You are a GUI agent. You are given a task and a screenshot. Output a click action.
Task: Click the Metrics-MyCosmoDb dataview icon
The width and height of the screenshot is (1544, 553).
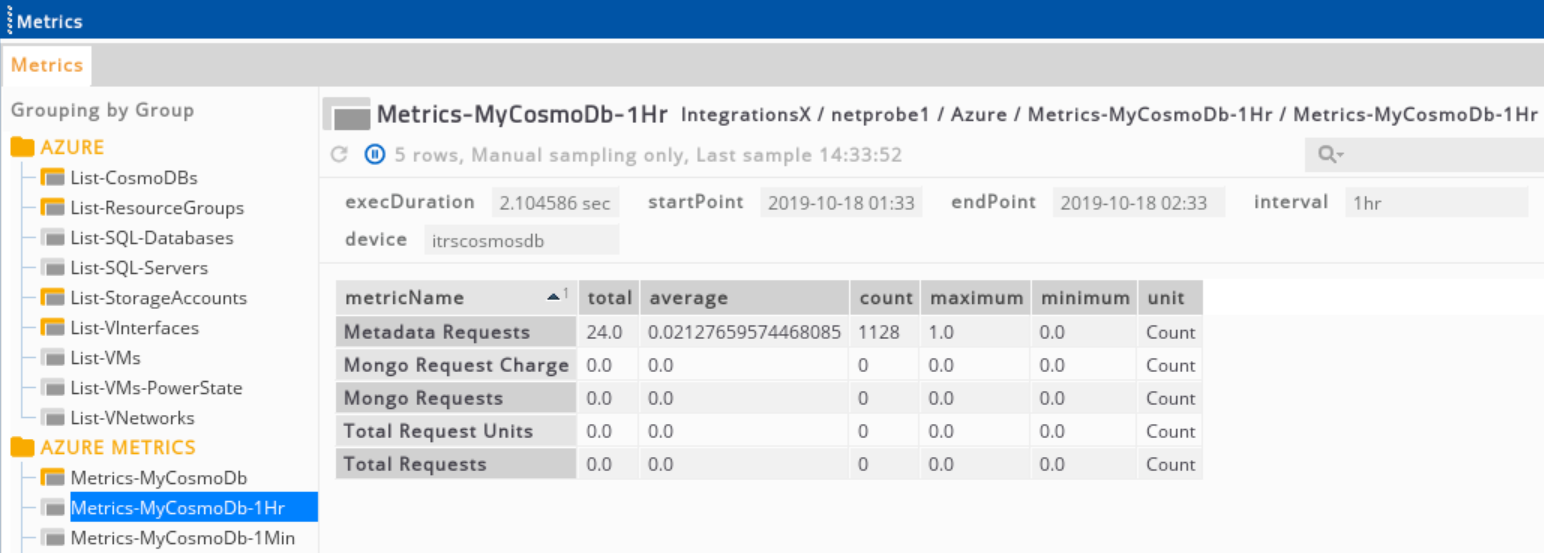[x=53, y=478]
